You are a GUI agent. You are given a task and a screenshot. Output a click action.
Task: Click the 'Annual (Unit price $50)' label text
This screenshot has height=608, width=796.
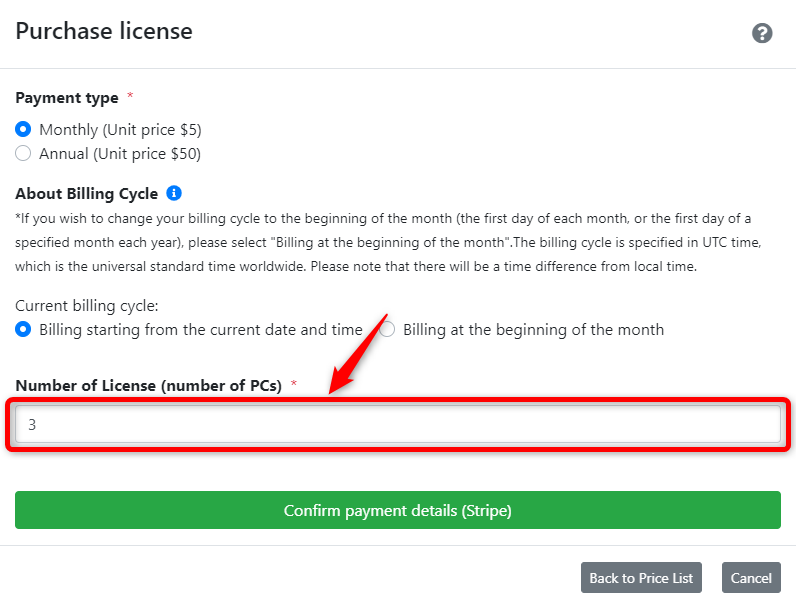point(120,154)
